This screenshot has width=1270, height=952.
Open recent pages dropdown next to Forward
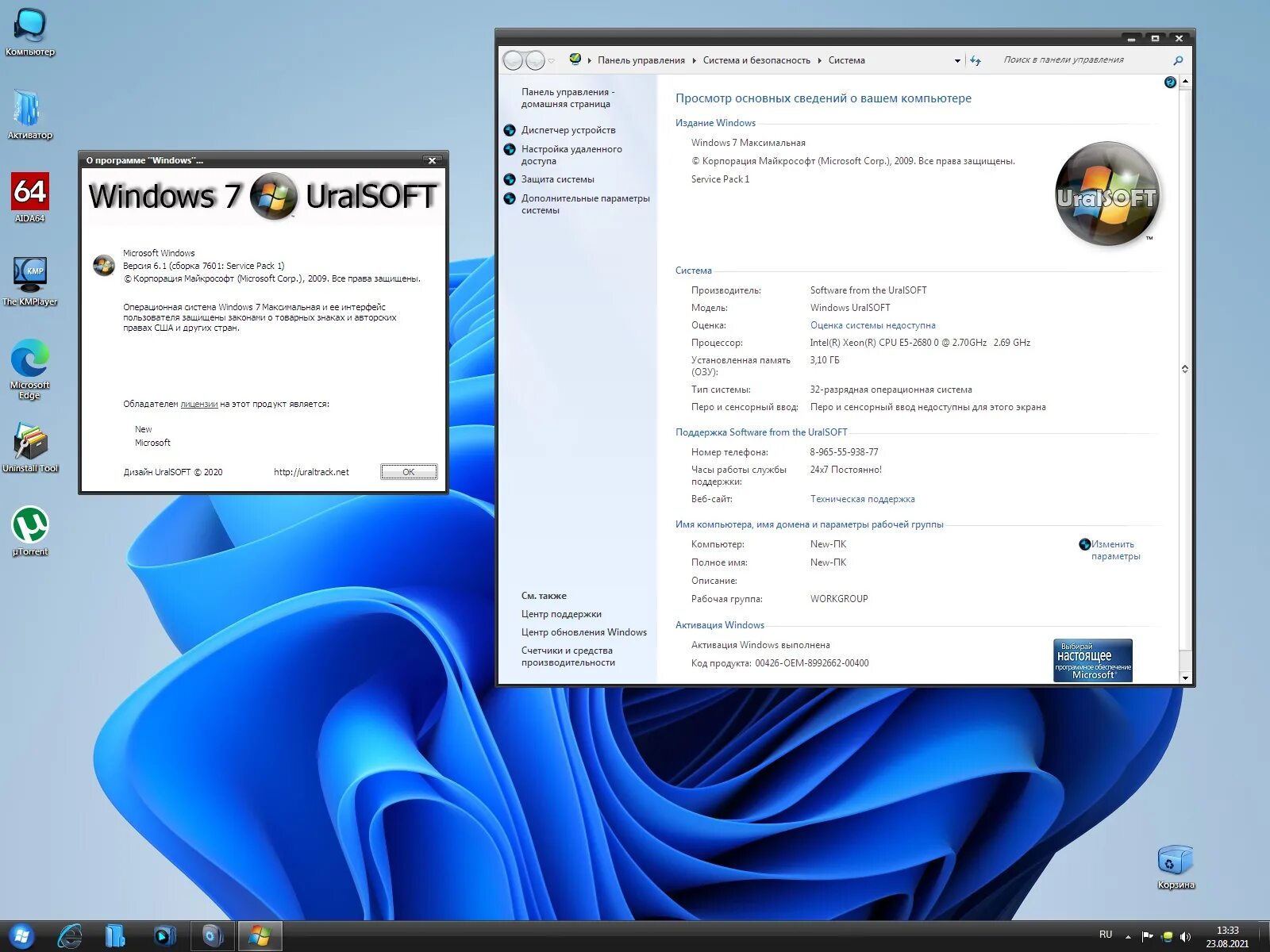click(552, 61)
